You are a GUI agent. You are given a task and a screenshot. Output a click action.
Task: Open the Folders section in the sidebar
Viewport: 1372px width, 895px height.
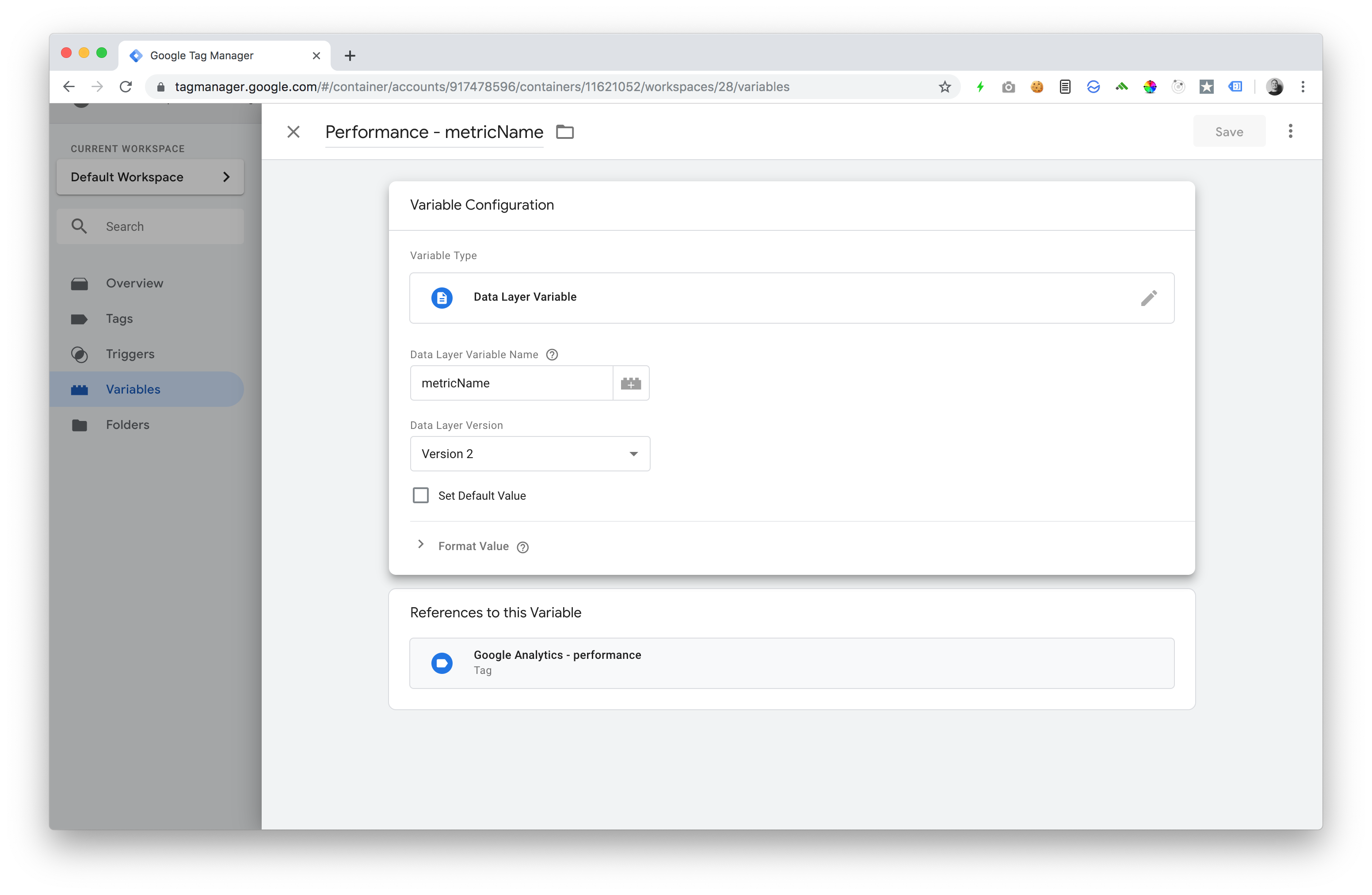tap(127, 425)
